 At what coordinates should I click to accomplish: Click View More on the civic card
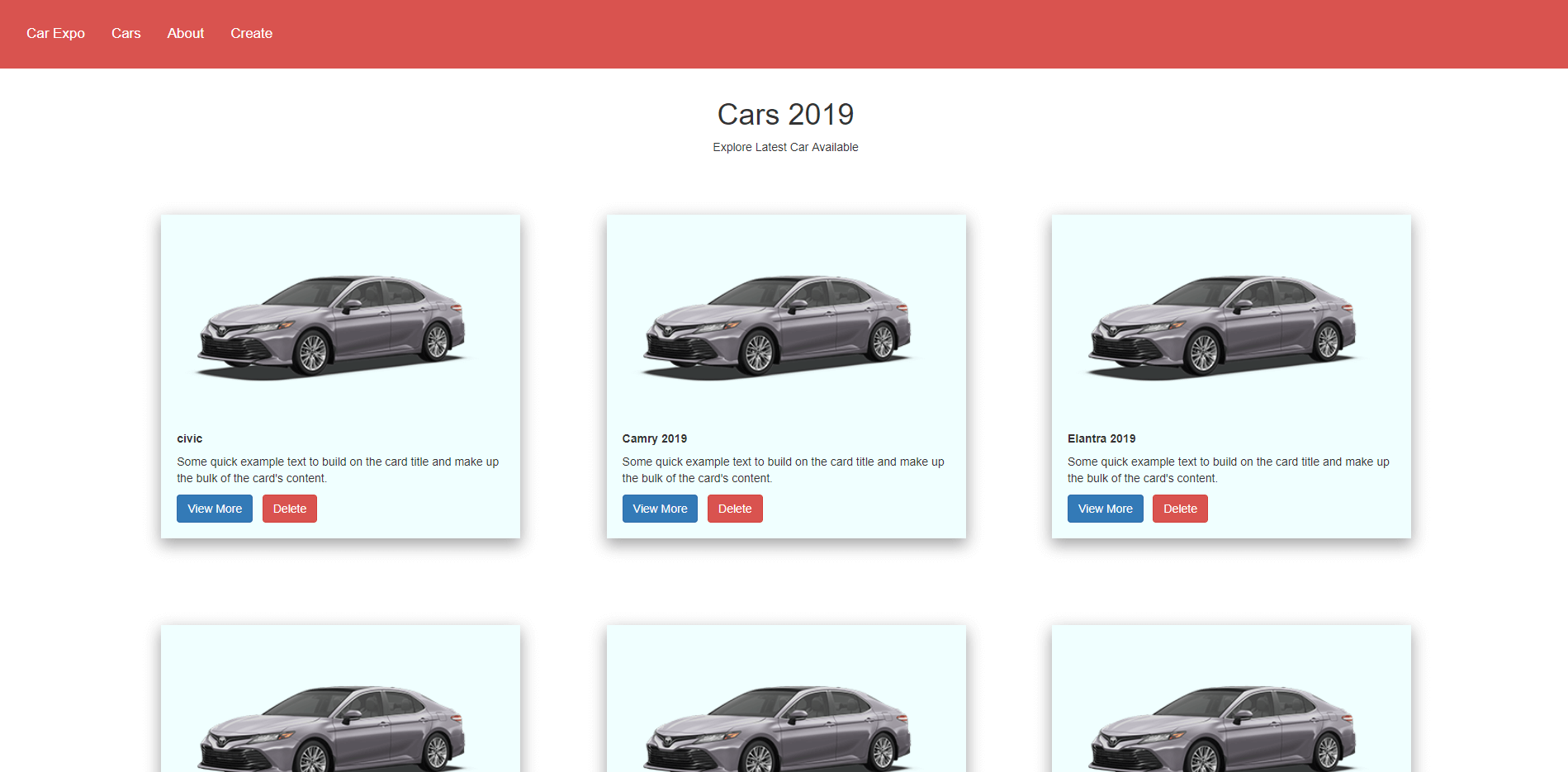215,509
